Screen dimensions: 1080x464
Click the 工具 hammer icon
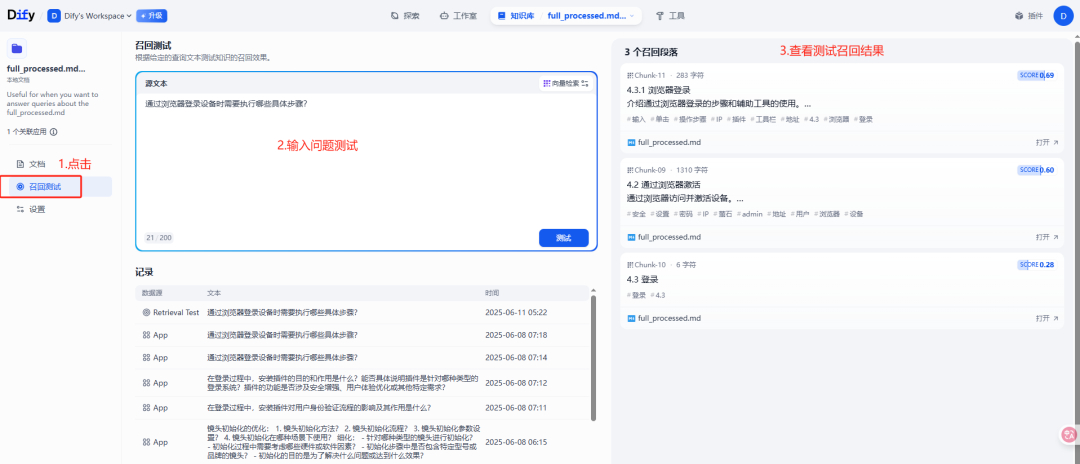point(660,16)
